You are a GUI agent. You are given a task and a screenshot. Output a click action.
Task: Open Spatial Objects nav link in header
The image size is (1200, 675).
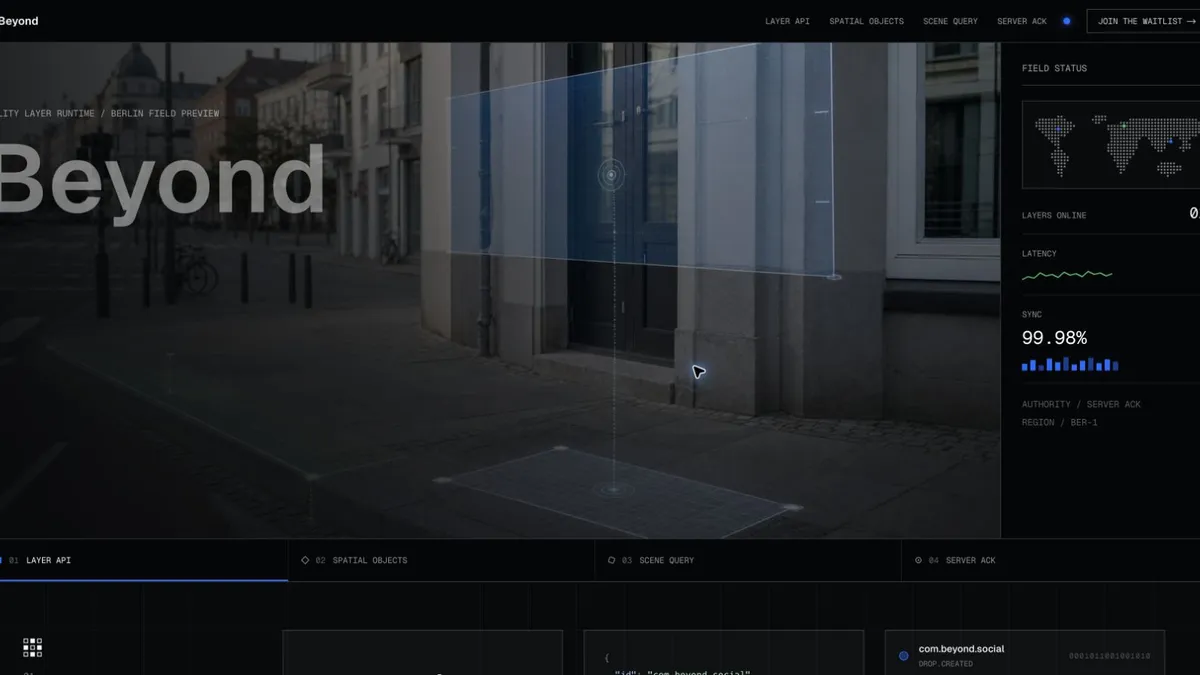(x=866, y=21)
